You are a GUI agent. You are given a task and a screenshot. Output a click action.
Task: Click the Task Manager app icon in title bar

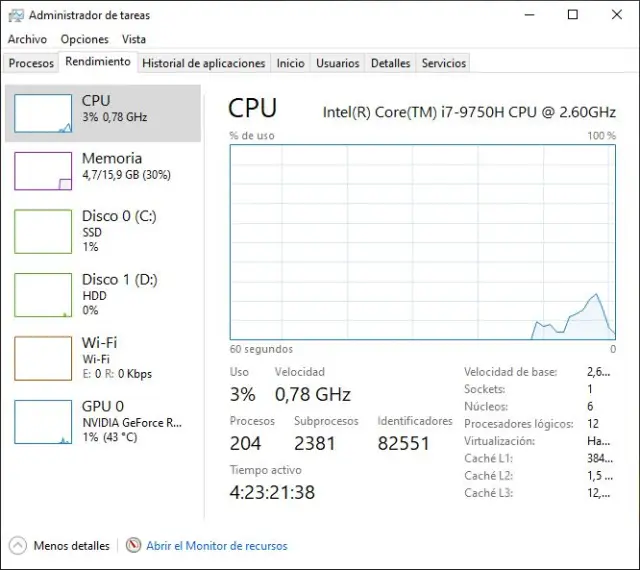click(15, 15)
